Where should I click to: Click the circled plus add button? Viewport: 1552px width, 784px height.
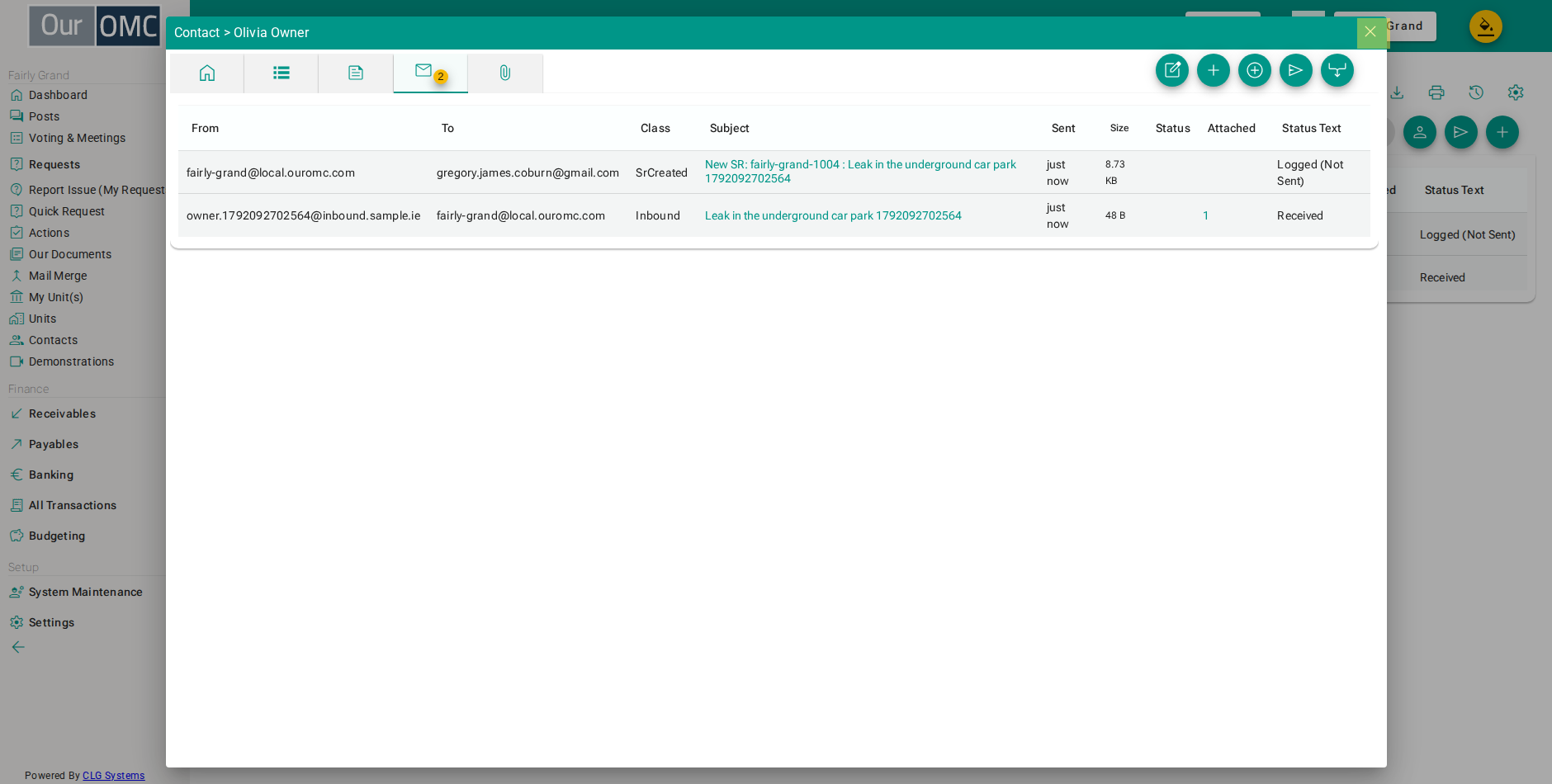click(x=1255, y=70)
